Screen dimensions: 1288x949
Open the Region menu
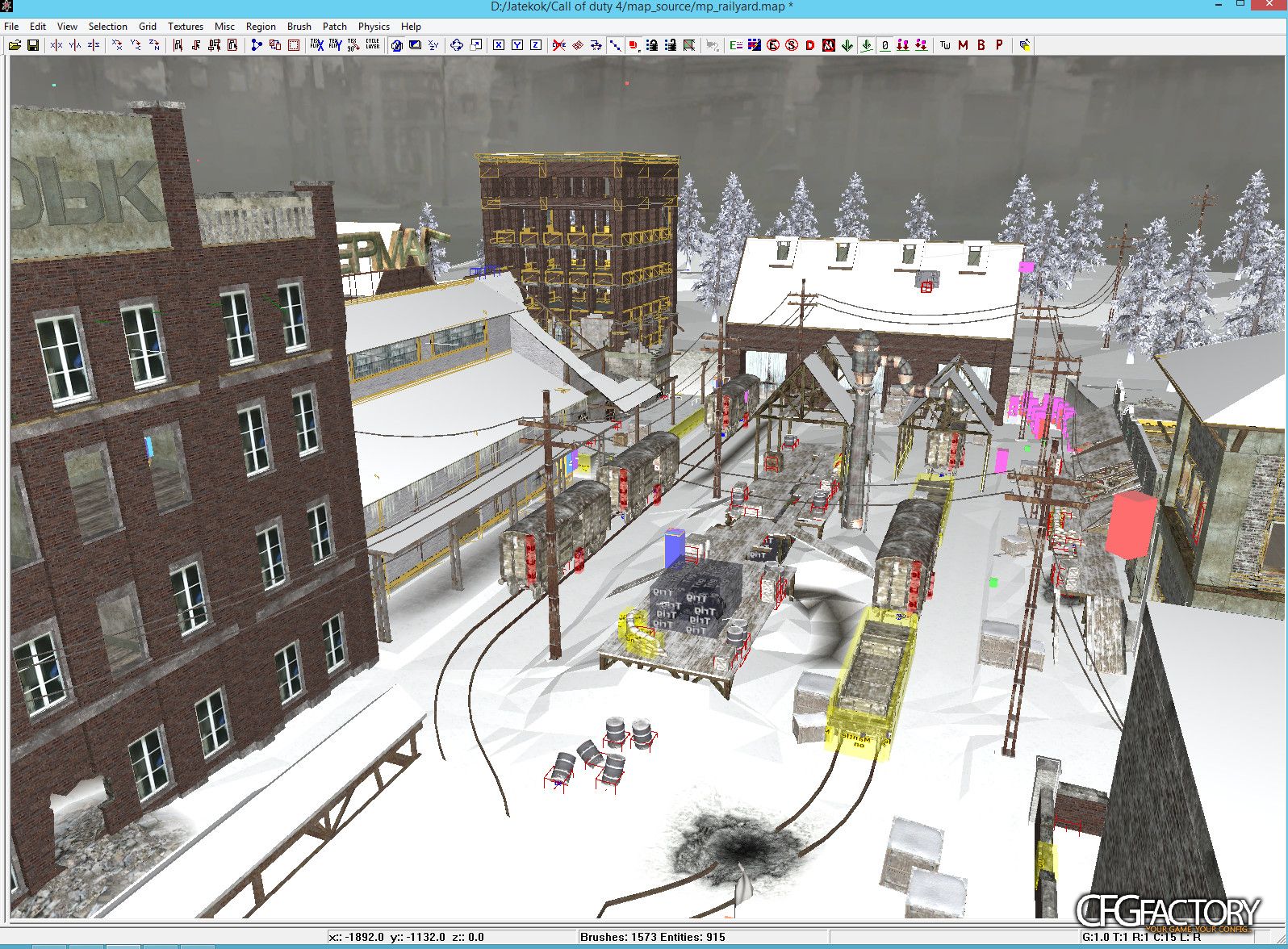click(261, 27)
